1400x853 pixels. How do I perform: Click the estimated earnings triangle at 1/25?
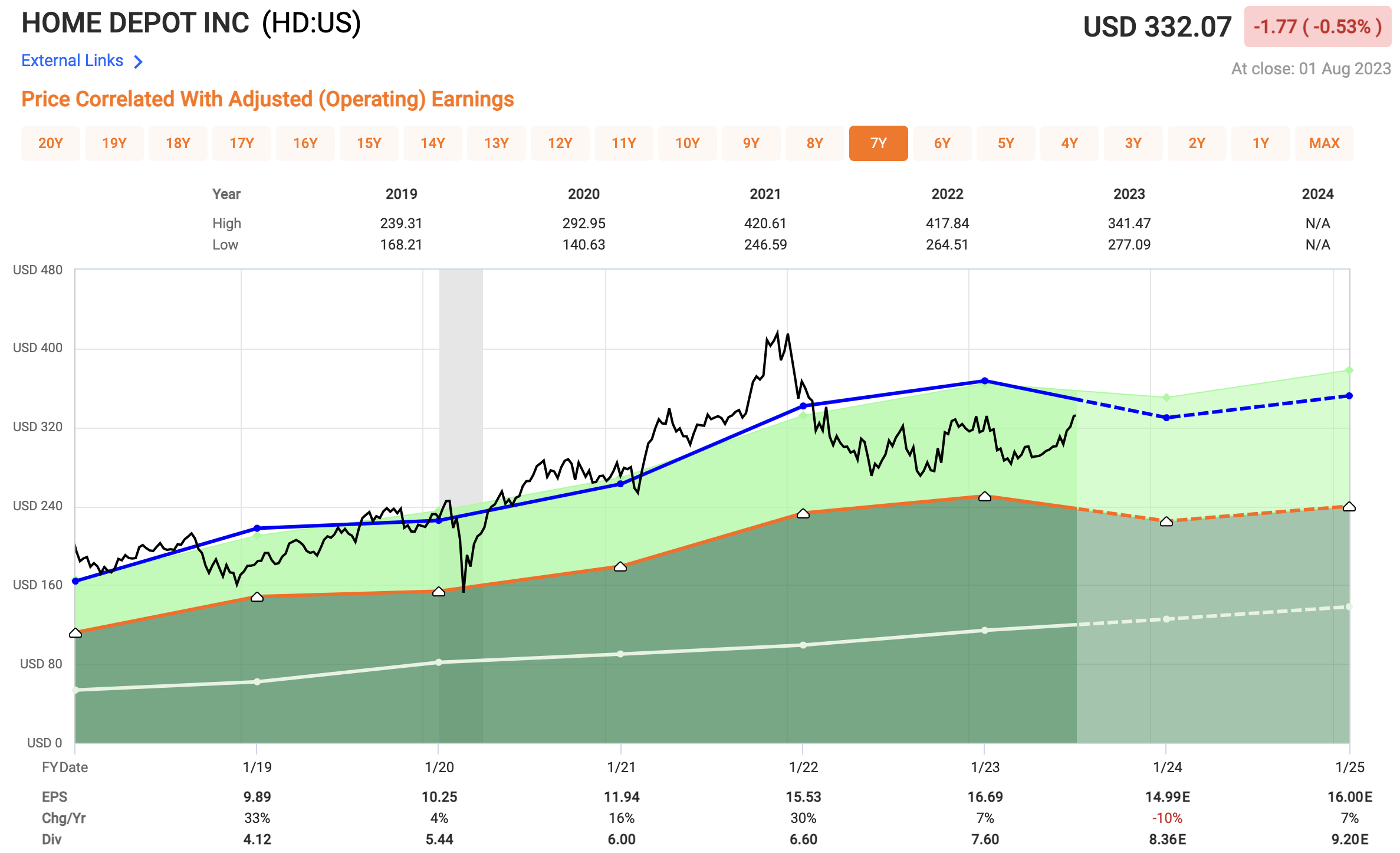click(1349, 507)
